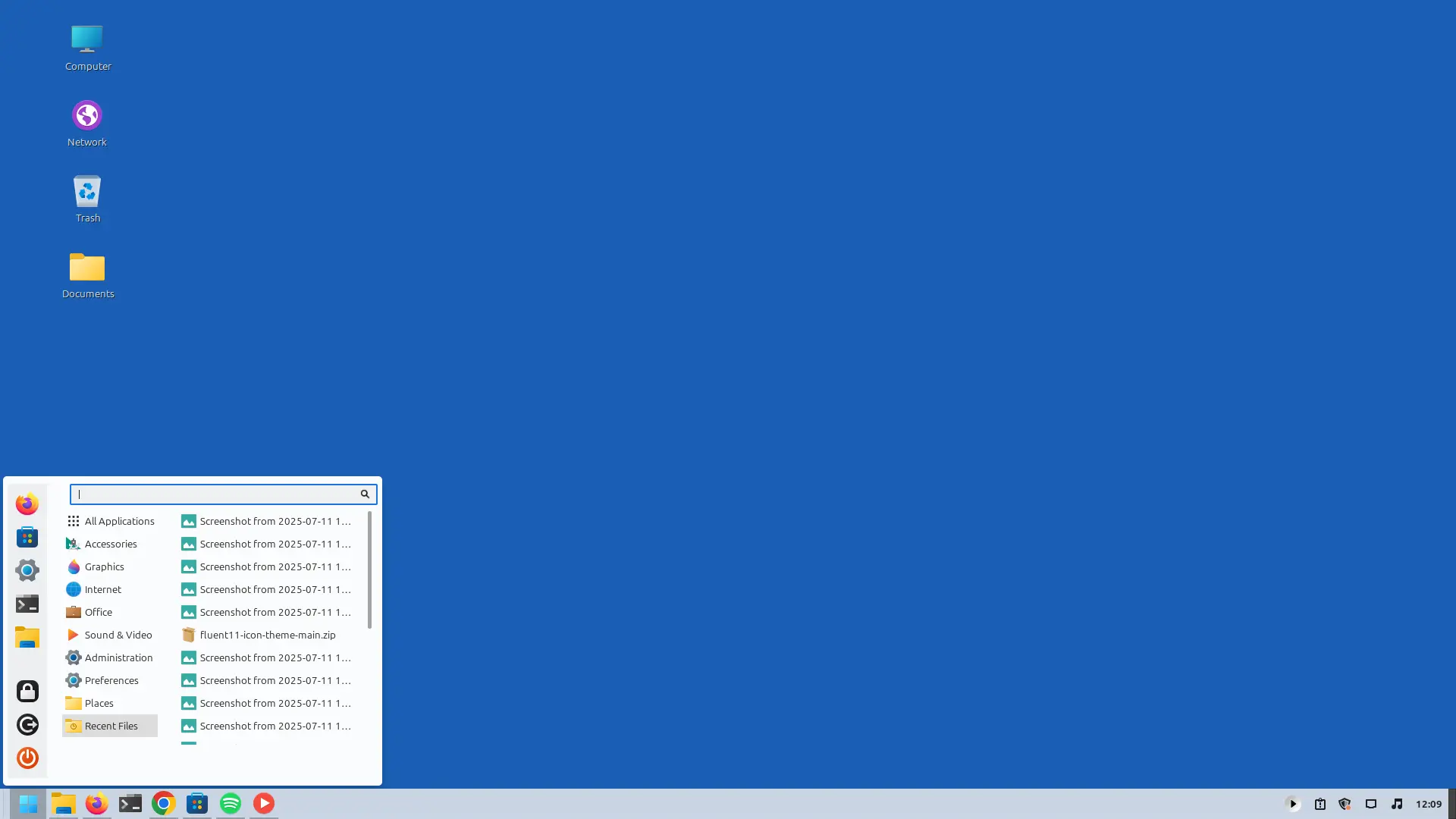This screenshot has height=819, width=1456.
Task: Open Terminal from the taskbar panel
Action: click(x=130, y=804)
